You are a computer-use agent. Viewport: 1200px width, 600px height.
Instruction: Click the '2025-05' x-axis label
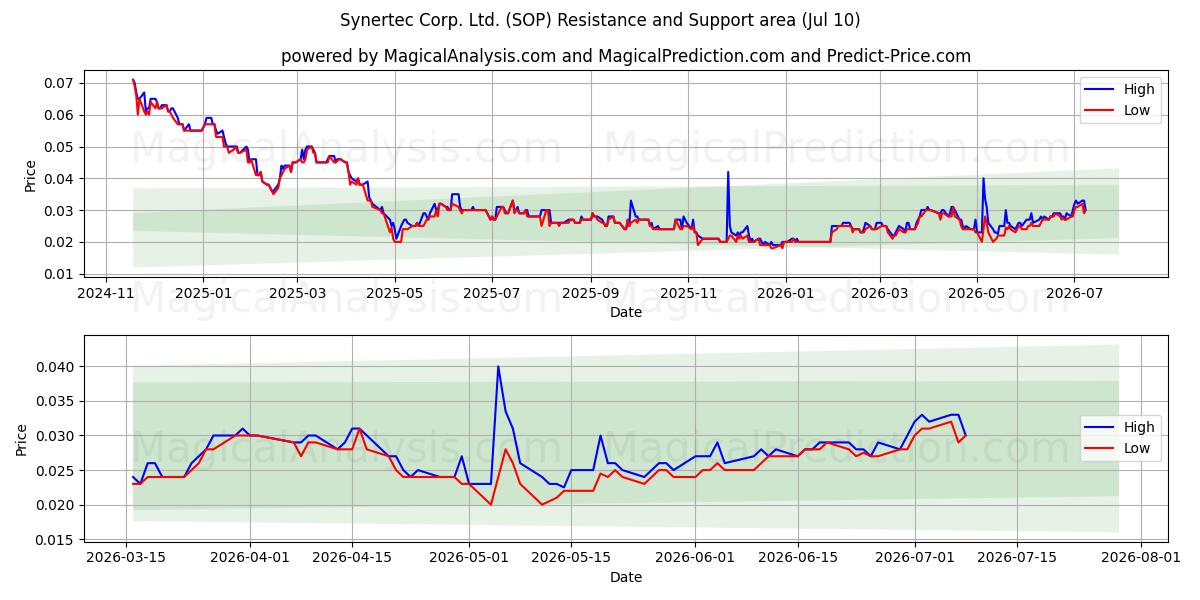coord(394,294)
